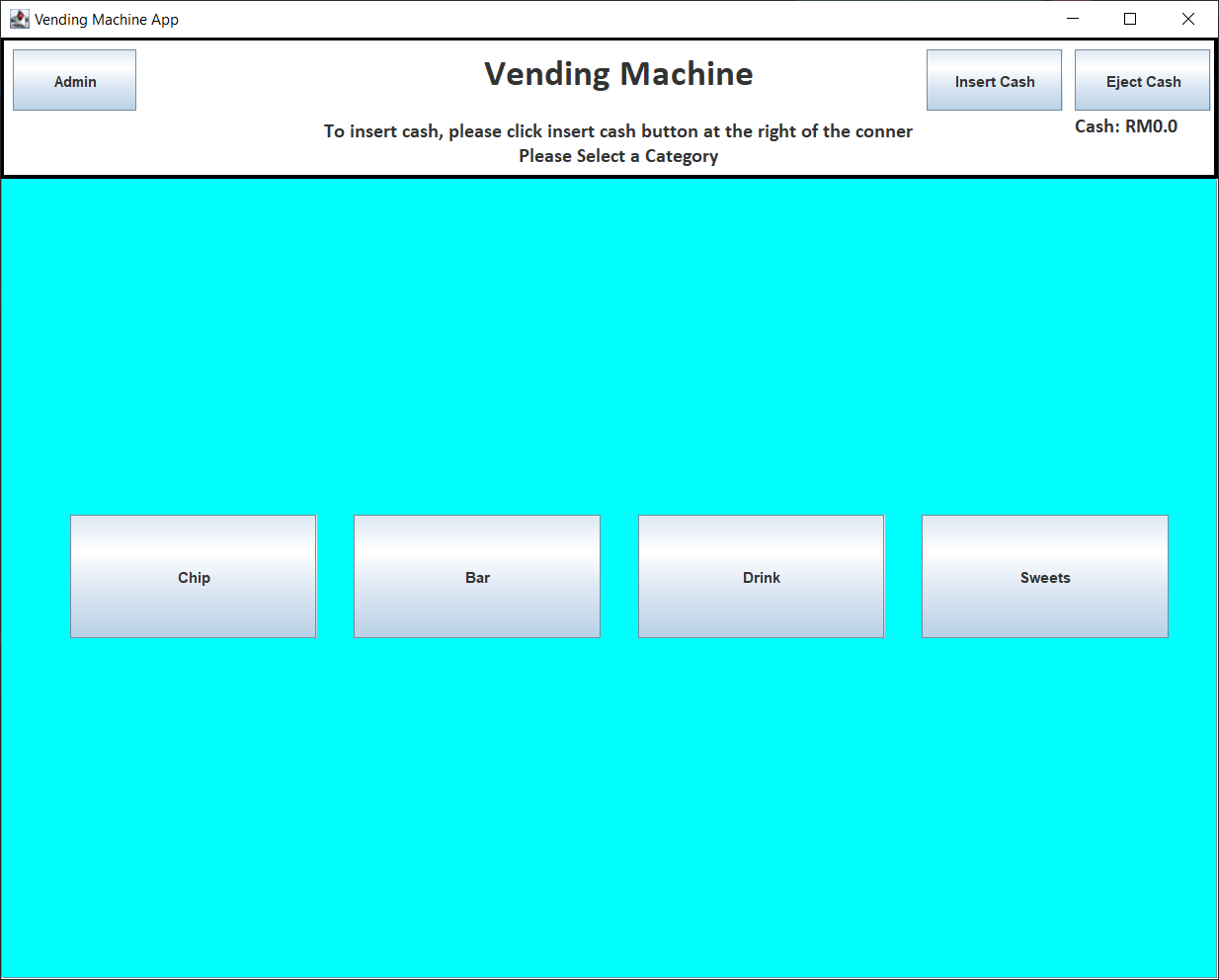Screen dimensions: 1219x980
Task: Click the Java app icon in title bar
Action: pyautogui.click(x=19, y=19)
